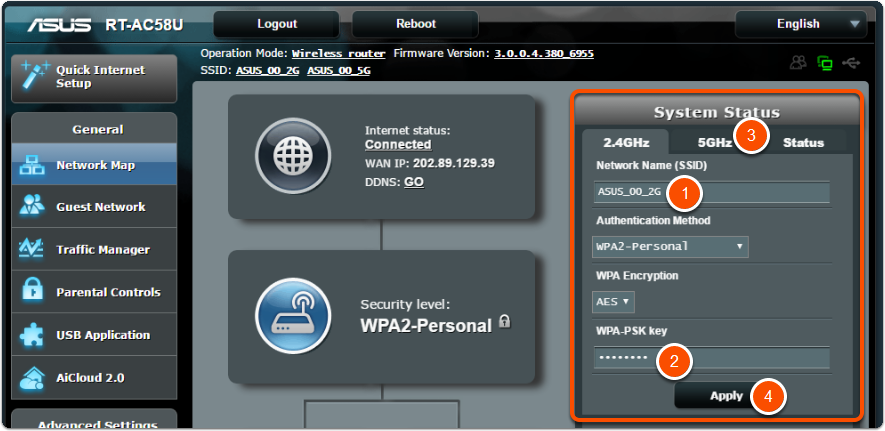Open Parental Controls in the sidebar
This screenshot has height=431, width=885.
(94, 292)
